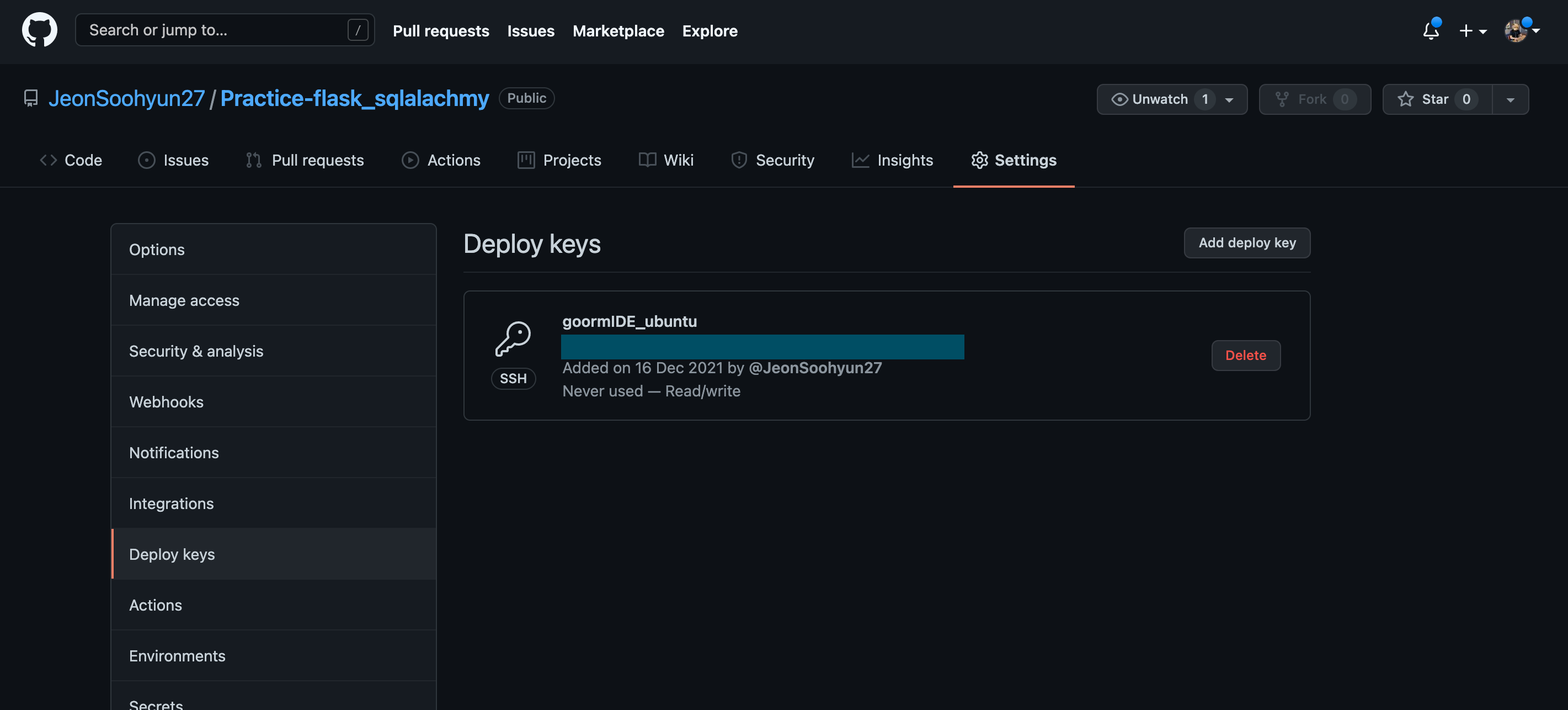Open Options in settings sidebar
The height and width of the screenshot is (710, 1568).
[x=274, y=249]
